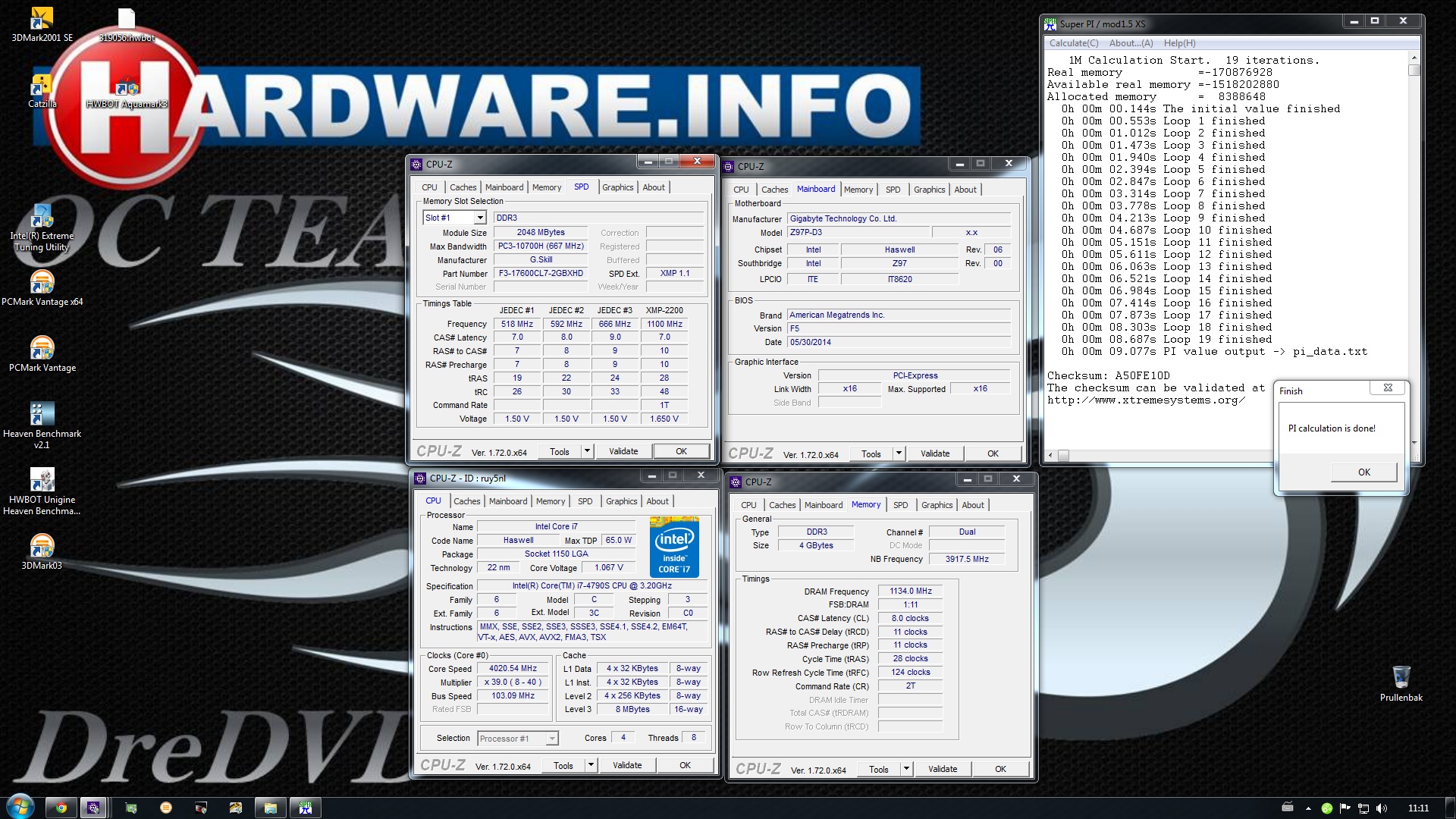Open the PCMark Vantage desktop icon
Screen dimensions: 1456x819
[42, 354]
